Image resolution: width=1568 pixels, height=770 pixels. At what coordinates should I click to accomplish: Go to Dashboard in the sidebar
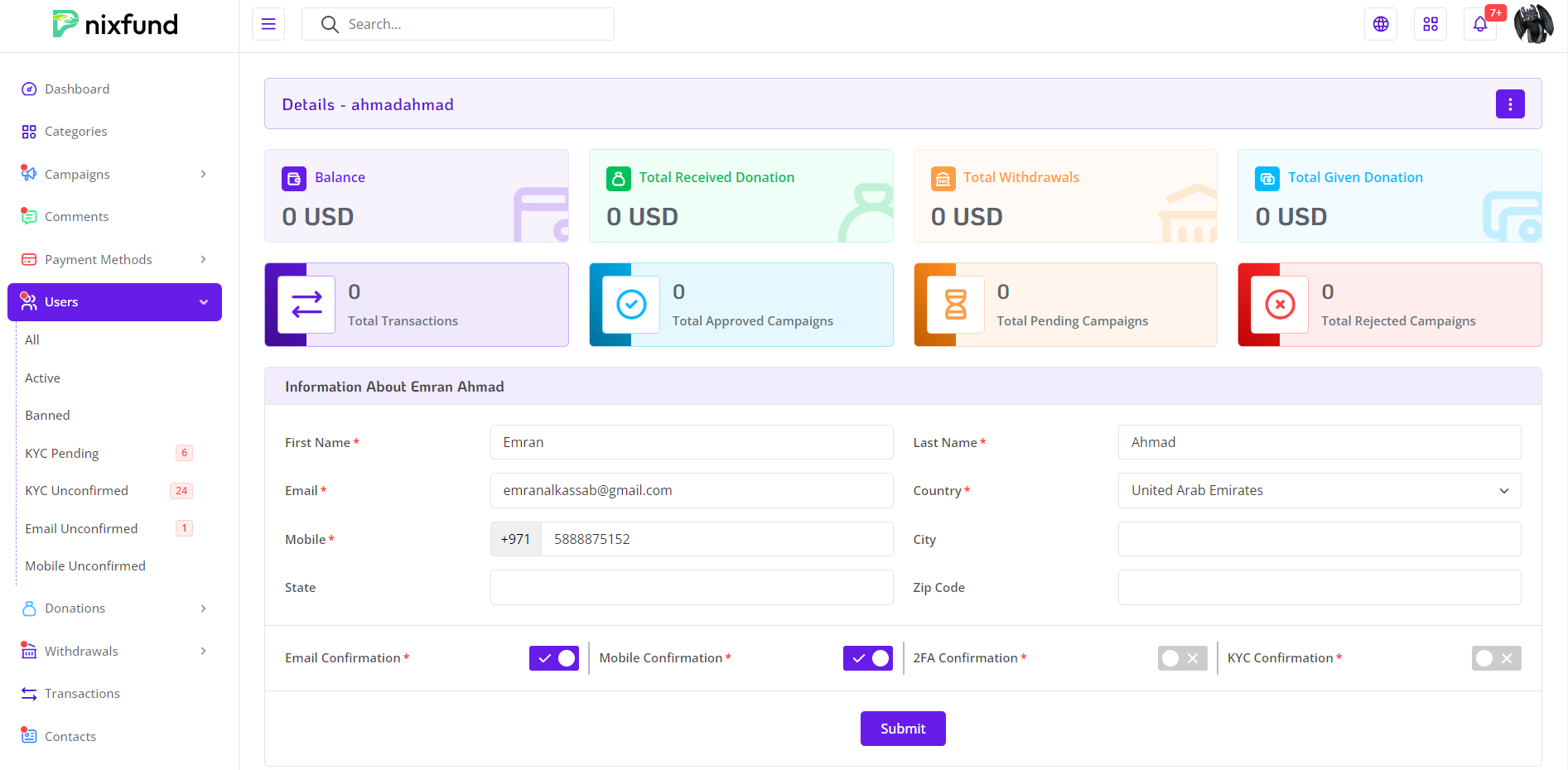[77, 89]
